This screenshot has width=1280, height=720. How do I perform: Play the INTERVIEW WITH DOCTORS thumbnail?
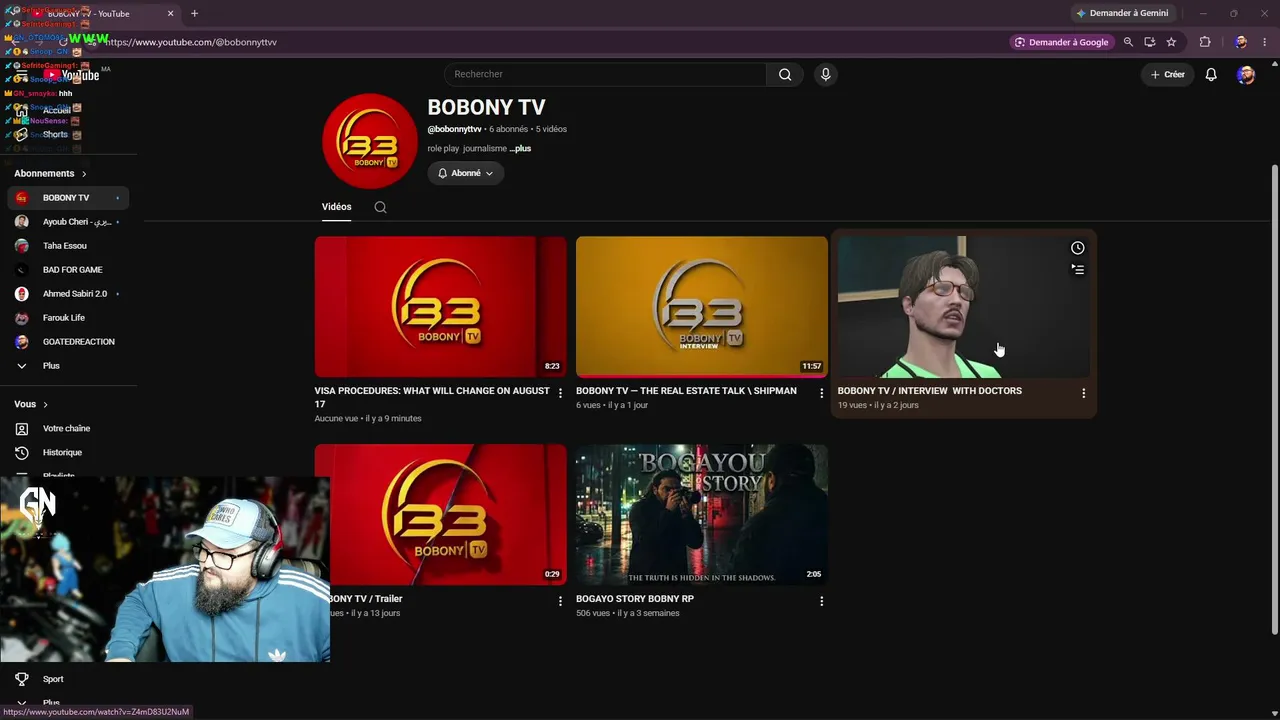pos(963,307)
